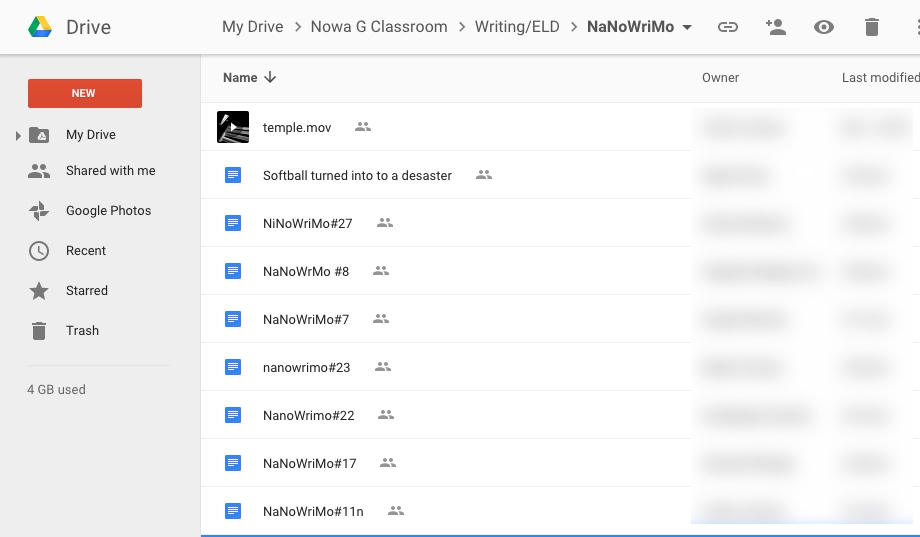Image resolution: width=920 pixels, height=537 pixels.
Task: Click shared icon beside Softball document
Action: [484, 175]
